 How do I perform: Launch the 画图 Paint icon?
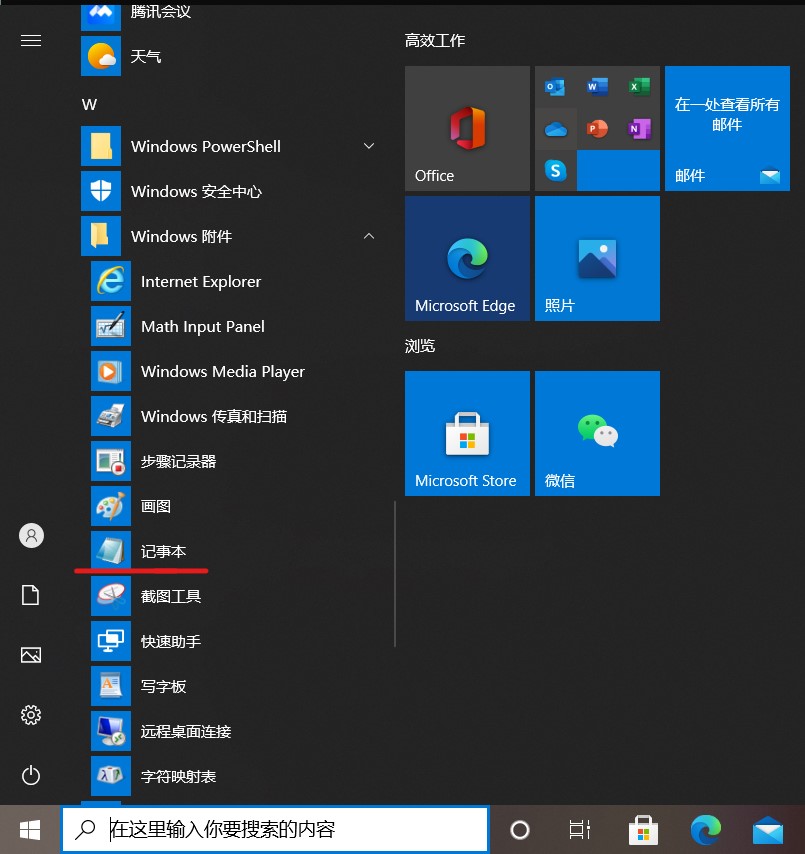click(111, 506)
